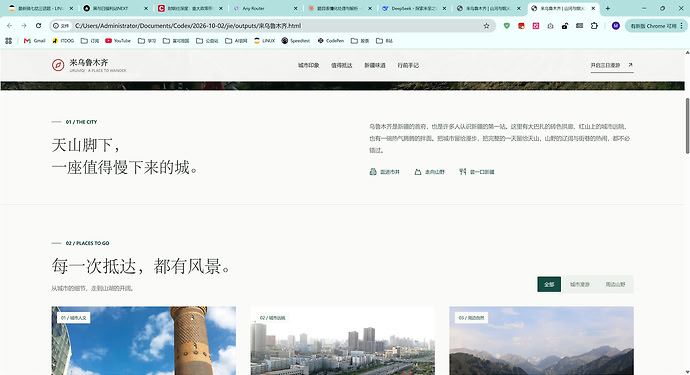Click the 走向山野 mountain icon link
The width and height of the screenshot is (690, 375).
tap(429, 172)
